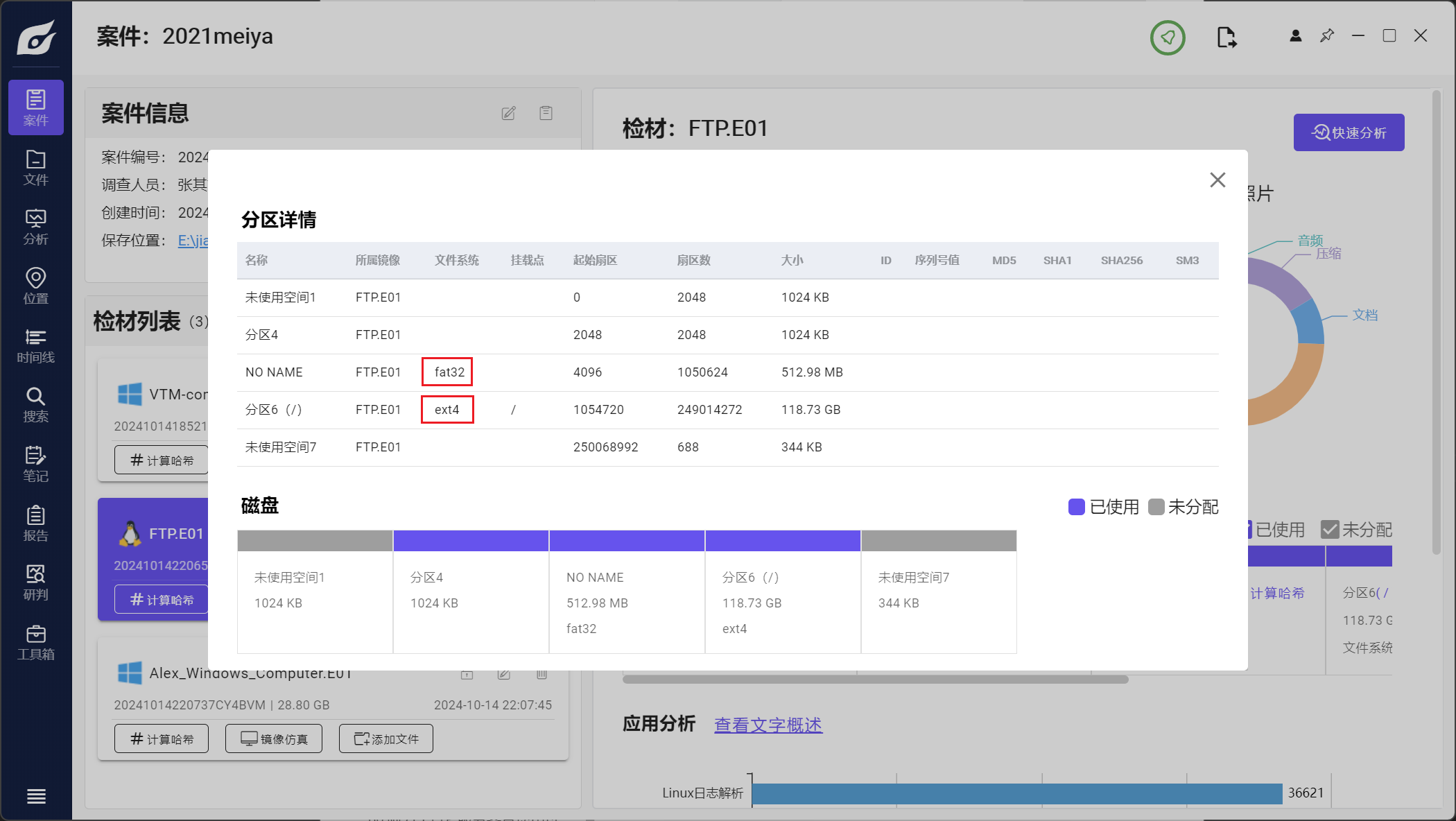Click the clipboard icon in 案件信息 header
The image size is (1456, 821).
click(546, 113)
